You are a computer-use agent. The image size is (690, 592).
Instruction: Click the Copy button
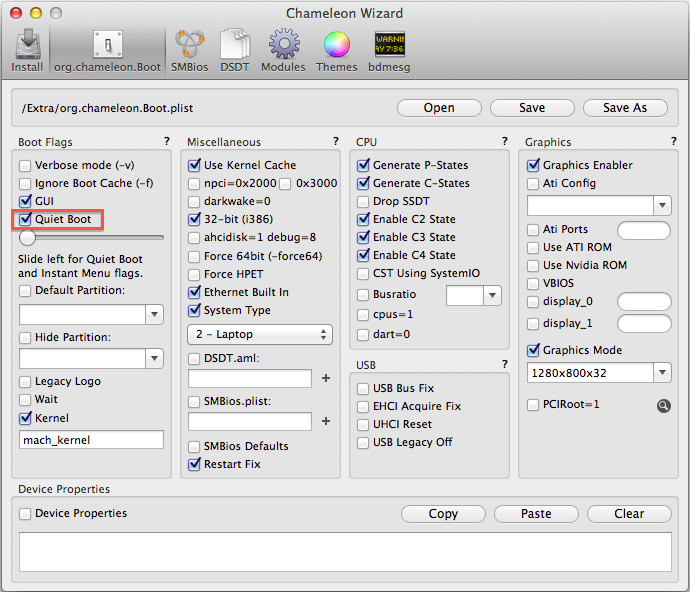[443, 514]
